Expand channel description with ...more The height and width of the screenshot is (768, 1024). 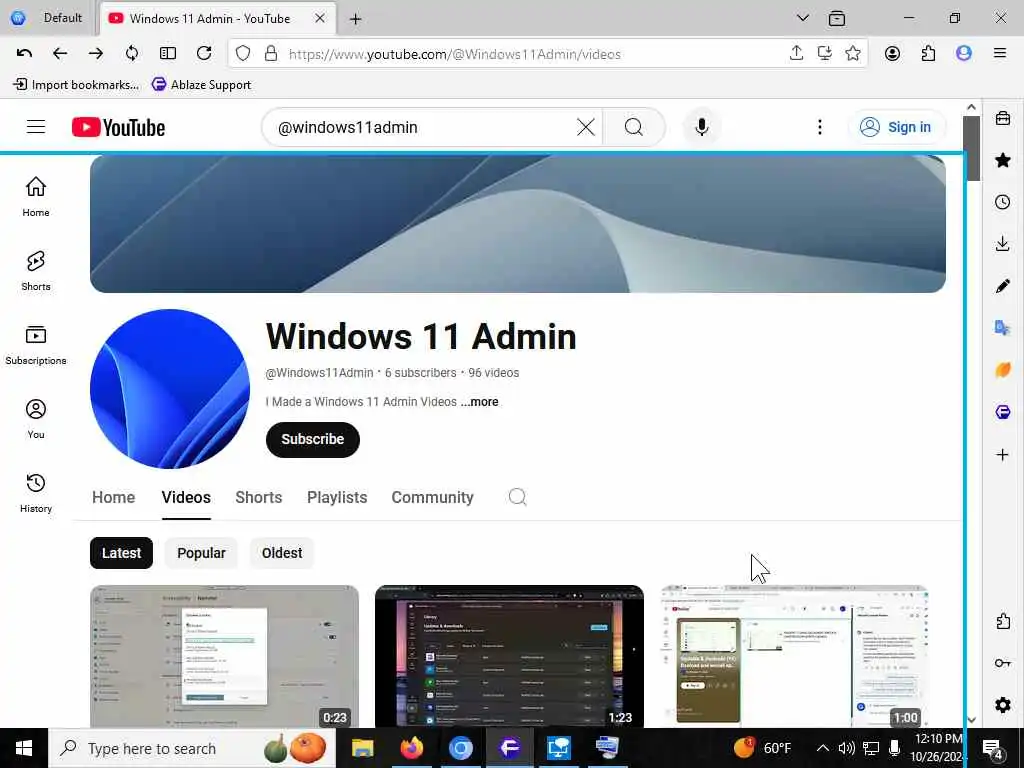(479, 402)
